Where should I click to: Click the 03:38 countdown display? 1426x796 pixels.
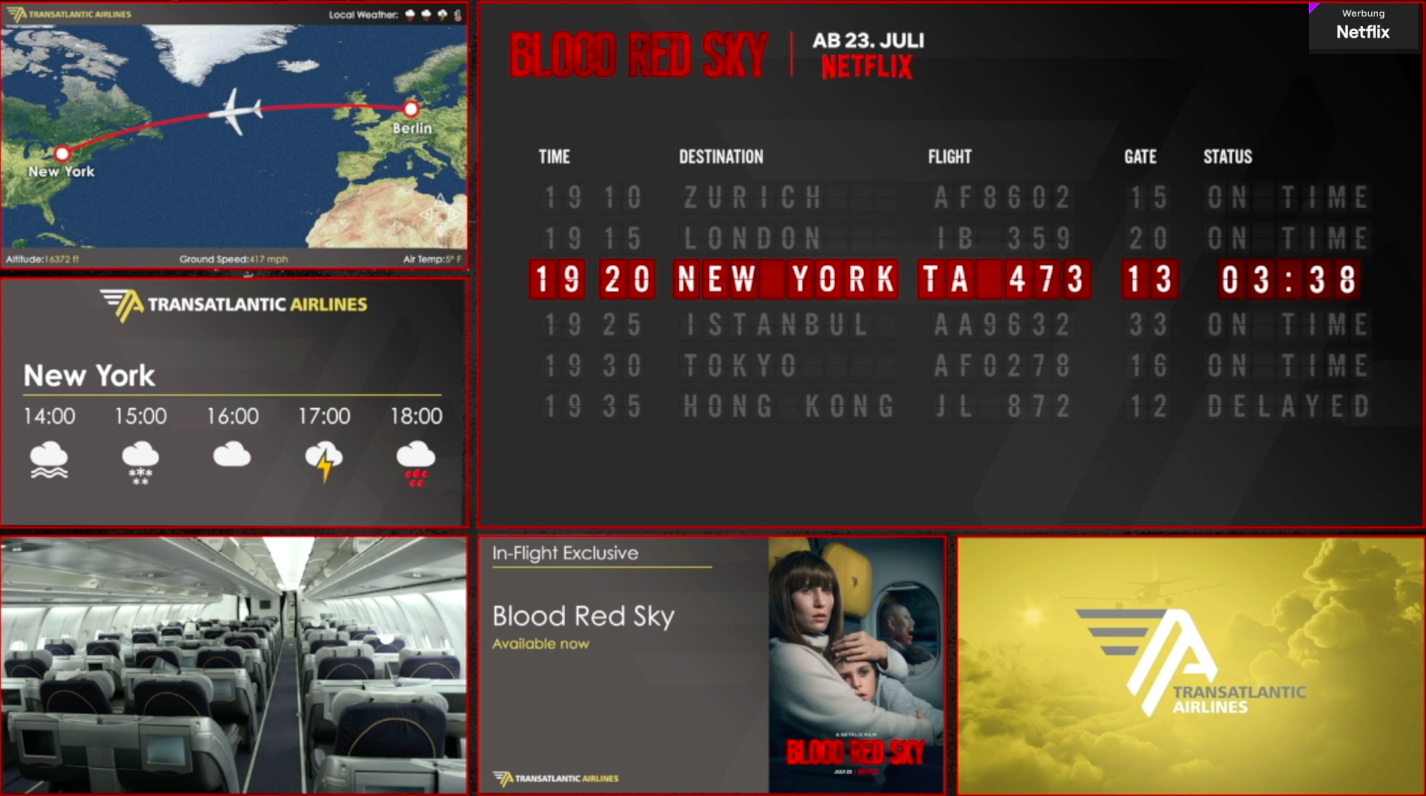pos(1288,279)
